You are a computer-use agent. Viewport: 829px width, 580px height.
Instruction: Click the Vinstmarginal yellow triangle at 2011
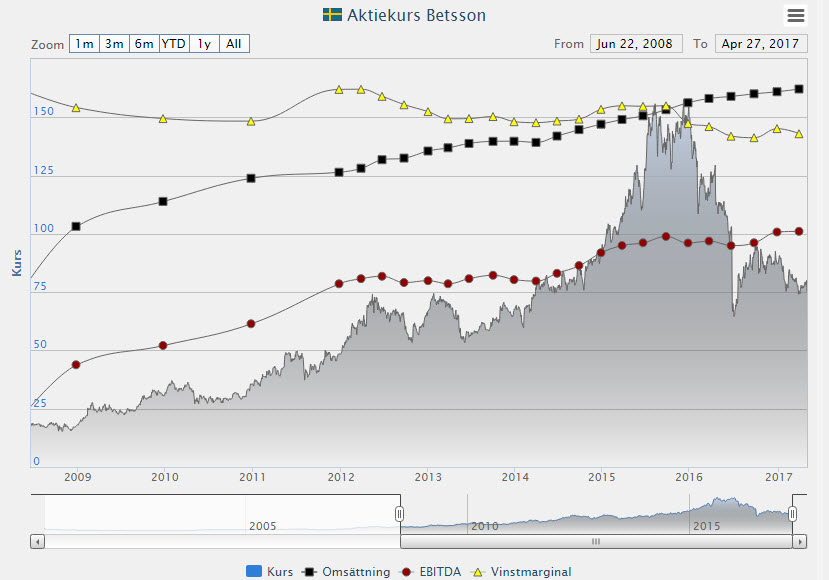(251, 122)
